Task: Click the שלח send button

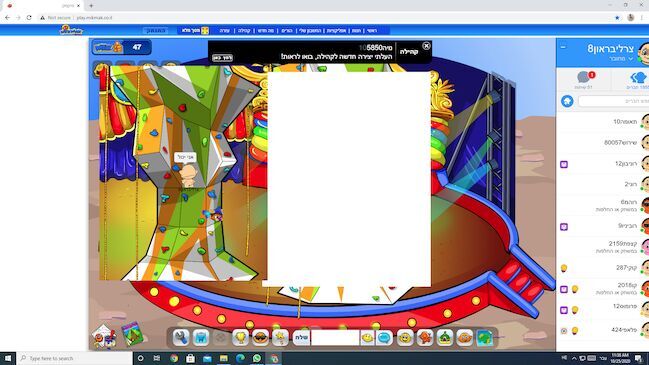Action: pos(301,338)
